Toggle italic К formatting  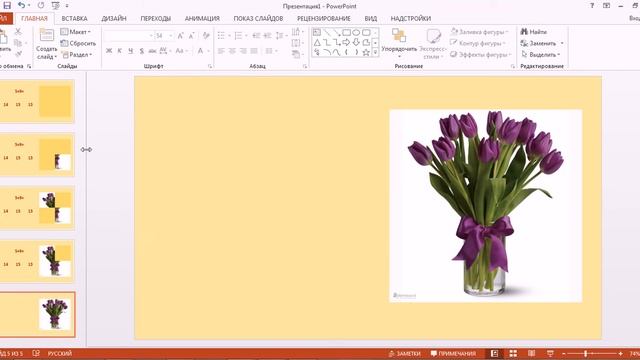tap(120, 51)
